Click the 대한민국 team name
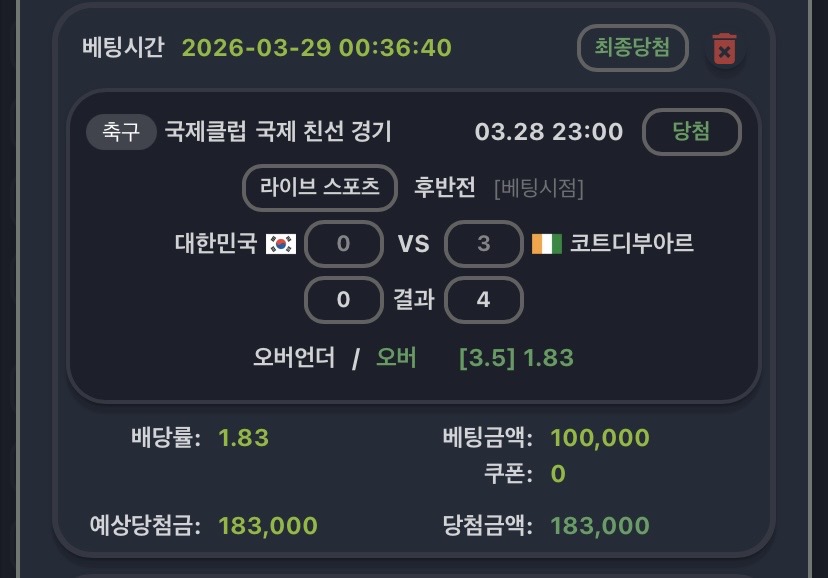Viewport: 828px width, 578px height. click(216, 244)
